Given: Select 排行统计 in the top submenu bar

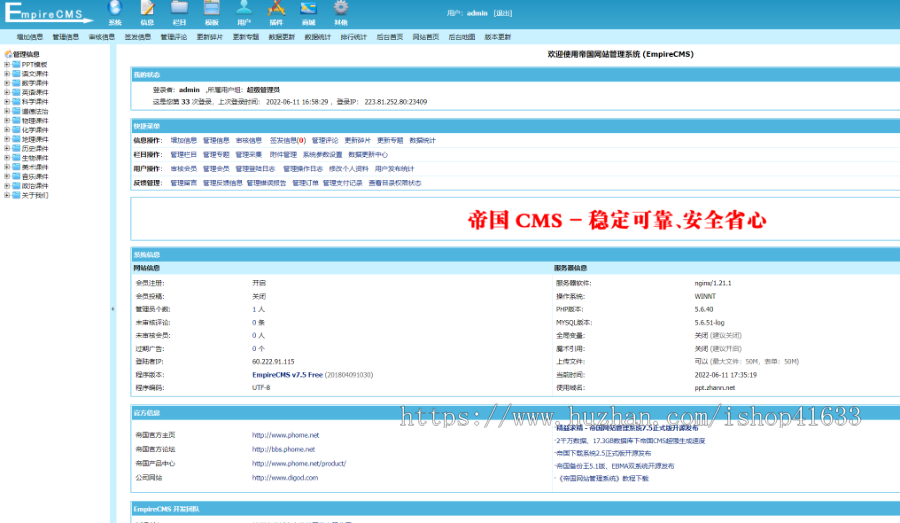Looking at the screenshot, I should pyautogui.click(x=354, y=37).
